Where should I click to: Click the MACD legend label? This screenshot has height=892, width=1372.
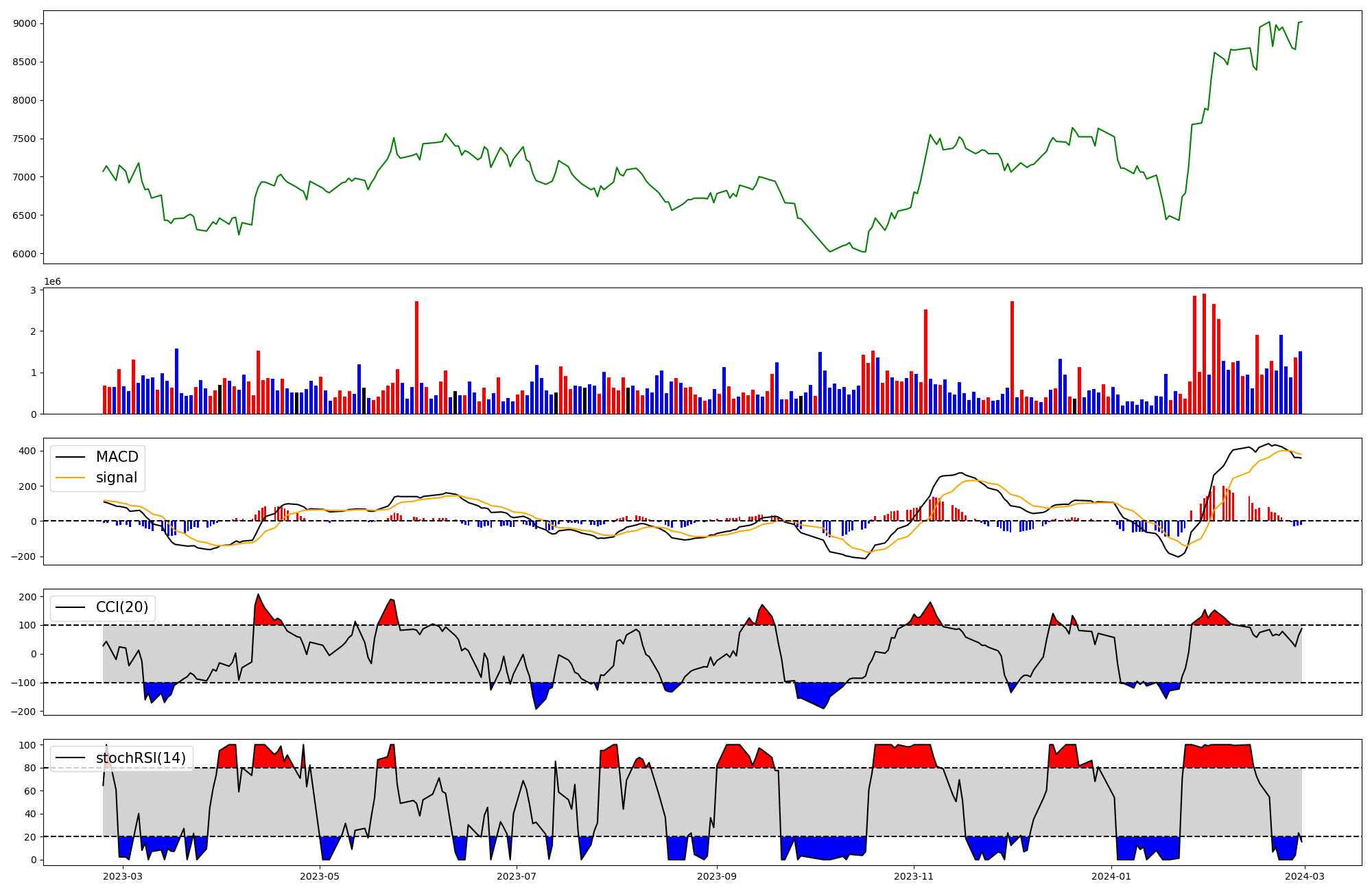coord(117,457)
